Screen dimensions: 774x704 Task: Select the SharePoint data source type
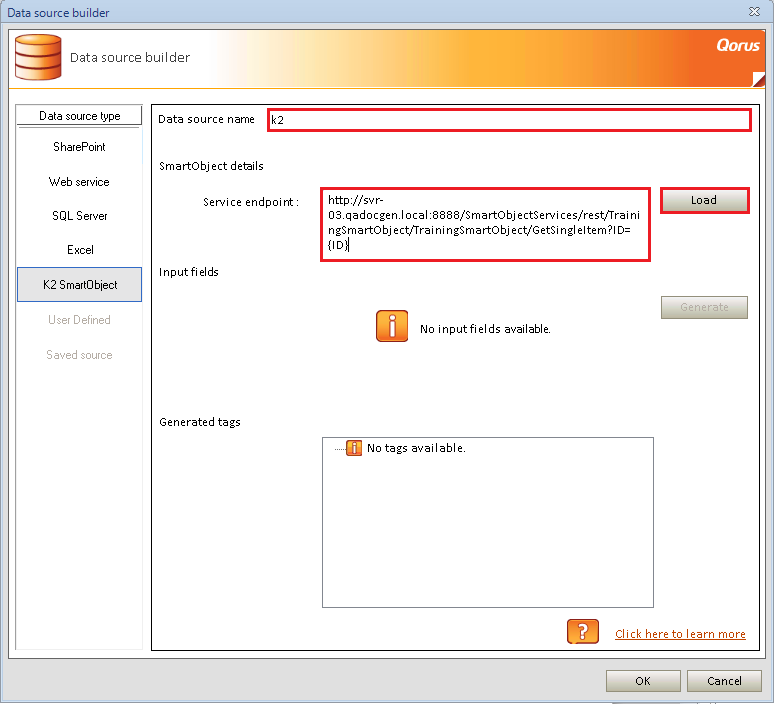click(x=79, y=147)
